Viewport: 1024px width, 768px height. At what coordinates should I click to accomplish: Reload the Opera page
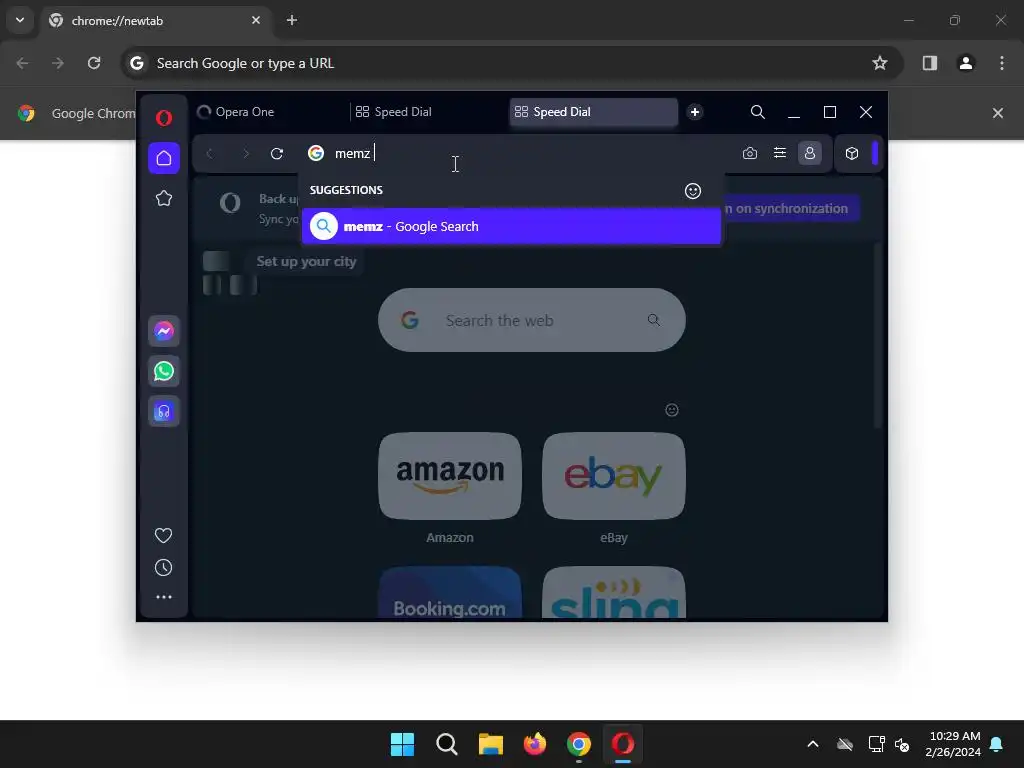[x=277, y=153]
